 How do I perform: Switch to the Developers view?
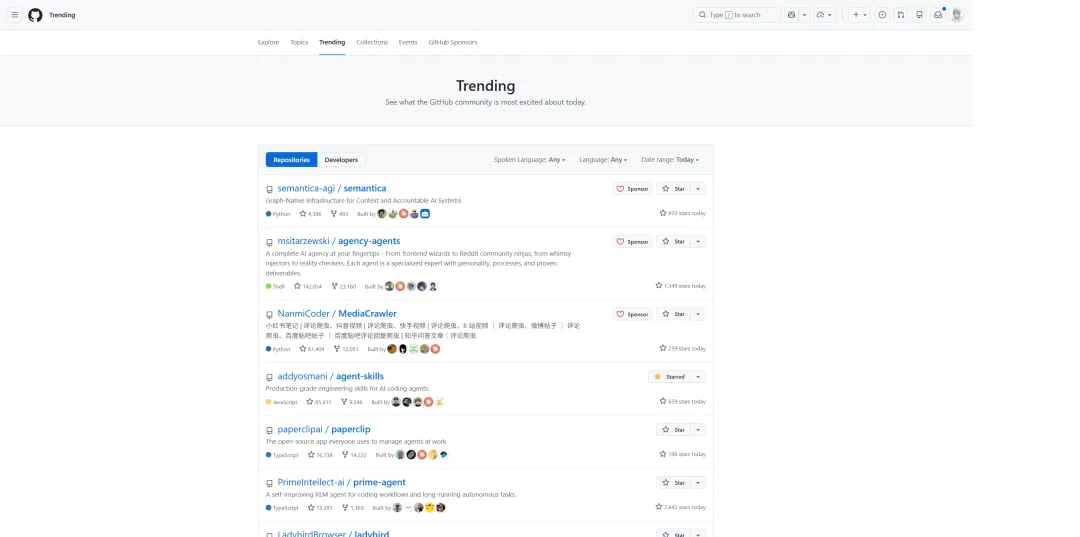(341, 160)
